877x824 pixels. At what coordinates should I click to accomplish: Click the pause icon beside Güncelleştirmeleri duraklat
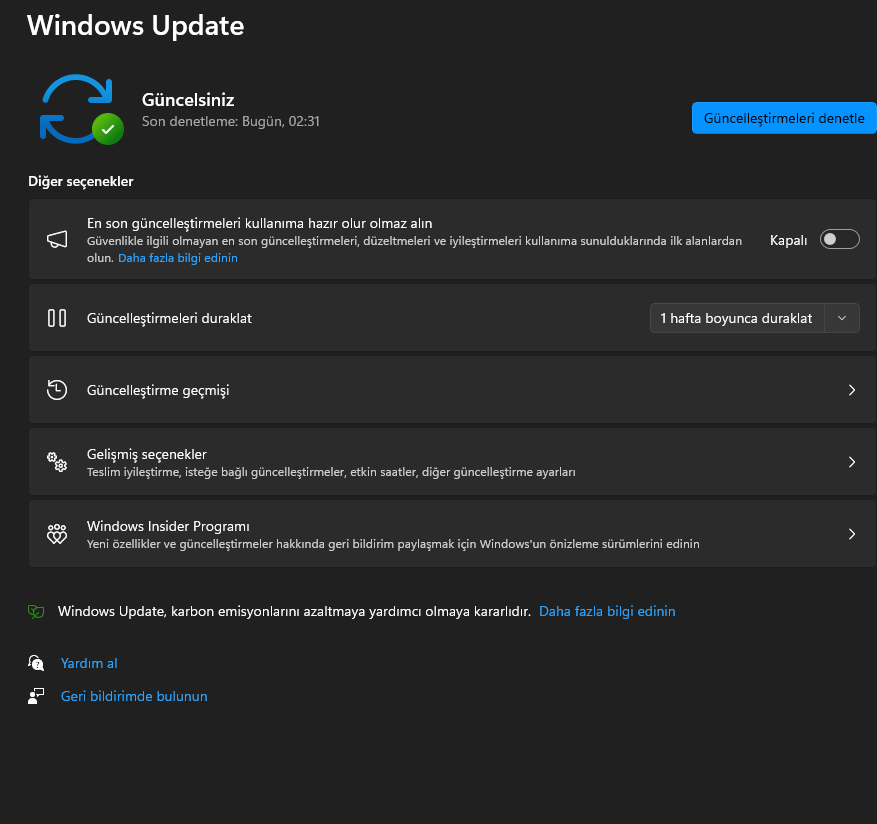pos(57,318)
